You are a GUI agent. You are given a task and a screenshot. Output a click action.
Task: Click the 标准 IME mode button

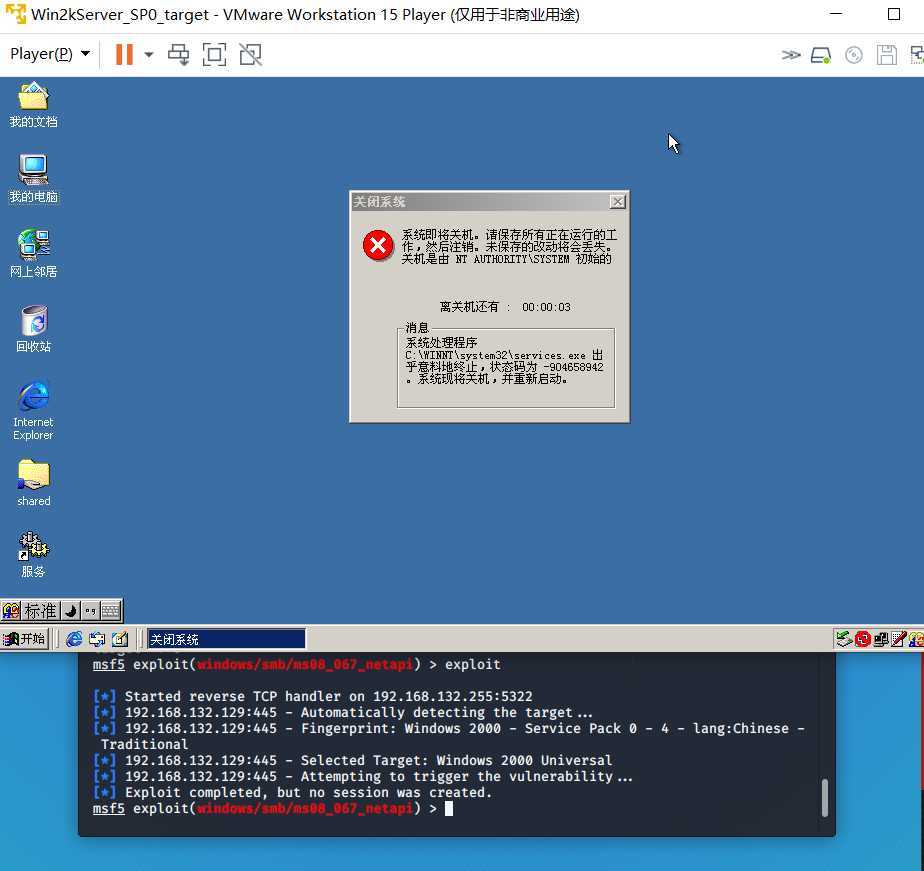tap(41, 611)
